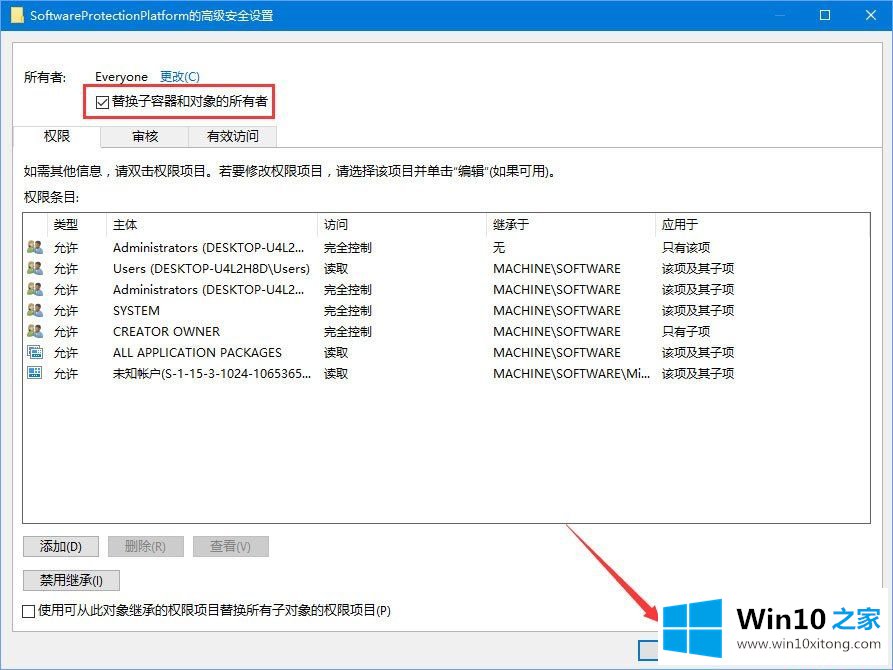The image size is (893, 670).
Task: Click the 查看(V) button
Action: click(231, 546)
